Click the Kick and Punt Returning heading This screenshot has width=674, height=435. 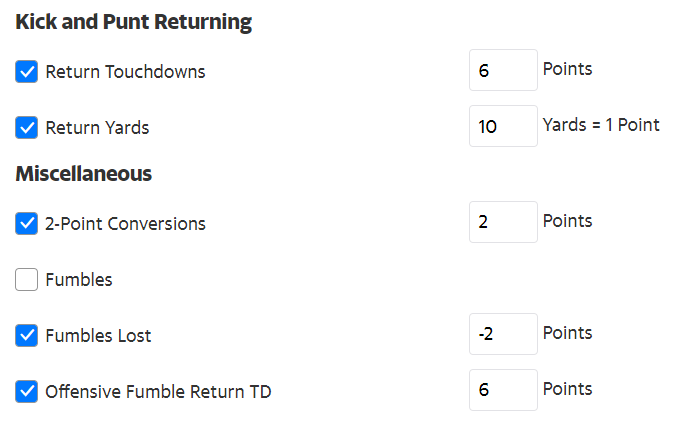(134, 22)
